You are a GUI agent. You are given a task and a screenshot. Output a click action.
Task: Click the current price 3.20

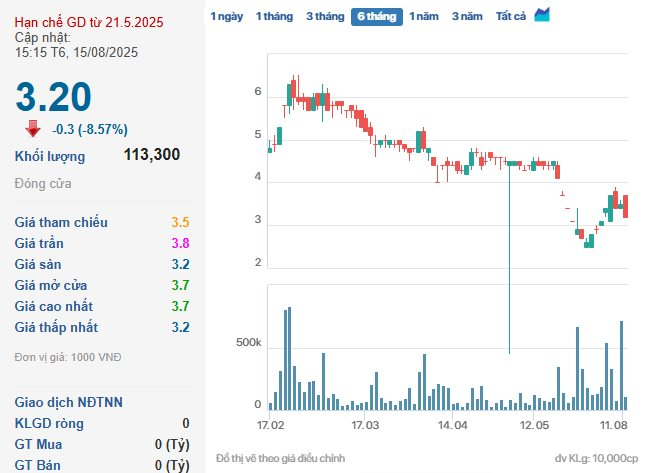[53, 96]
